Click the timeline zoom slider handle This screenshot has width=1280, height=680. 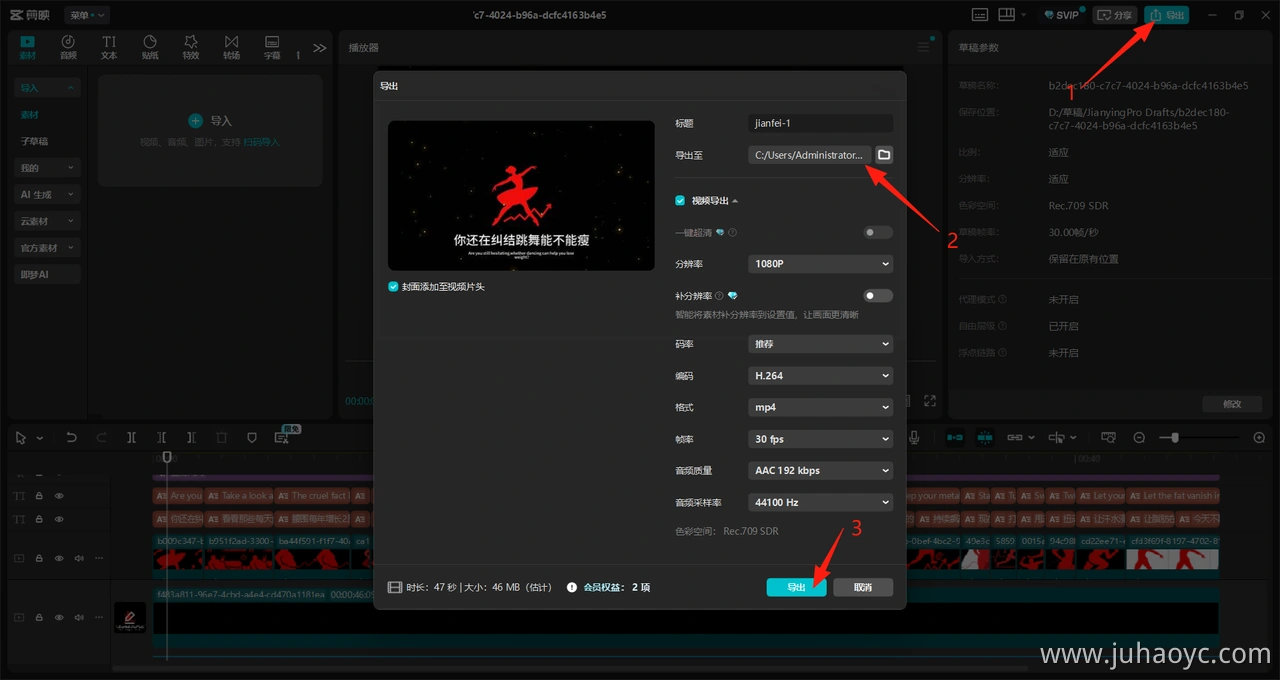click(x=1175, y=438)
